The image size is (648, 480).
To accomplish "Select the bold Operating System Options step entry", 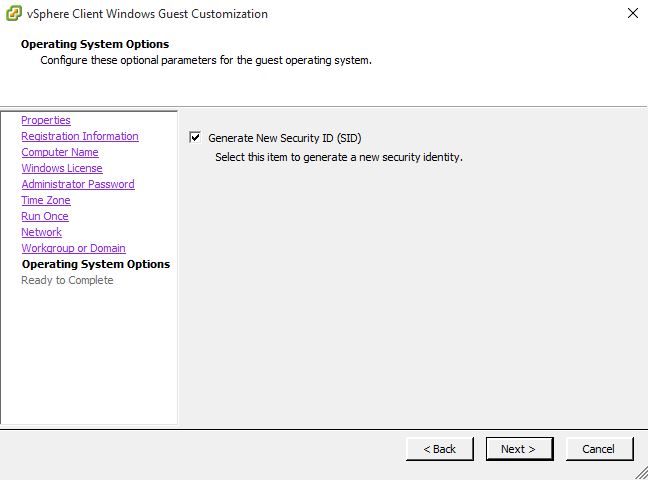I will coord(96,264).
